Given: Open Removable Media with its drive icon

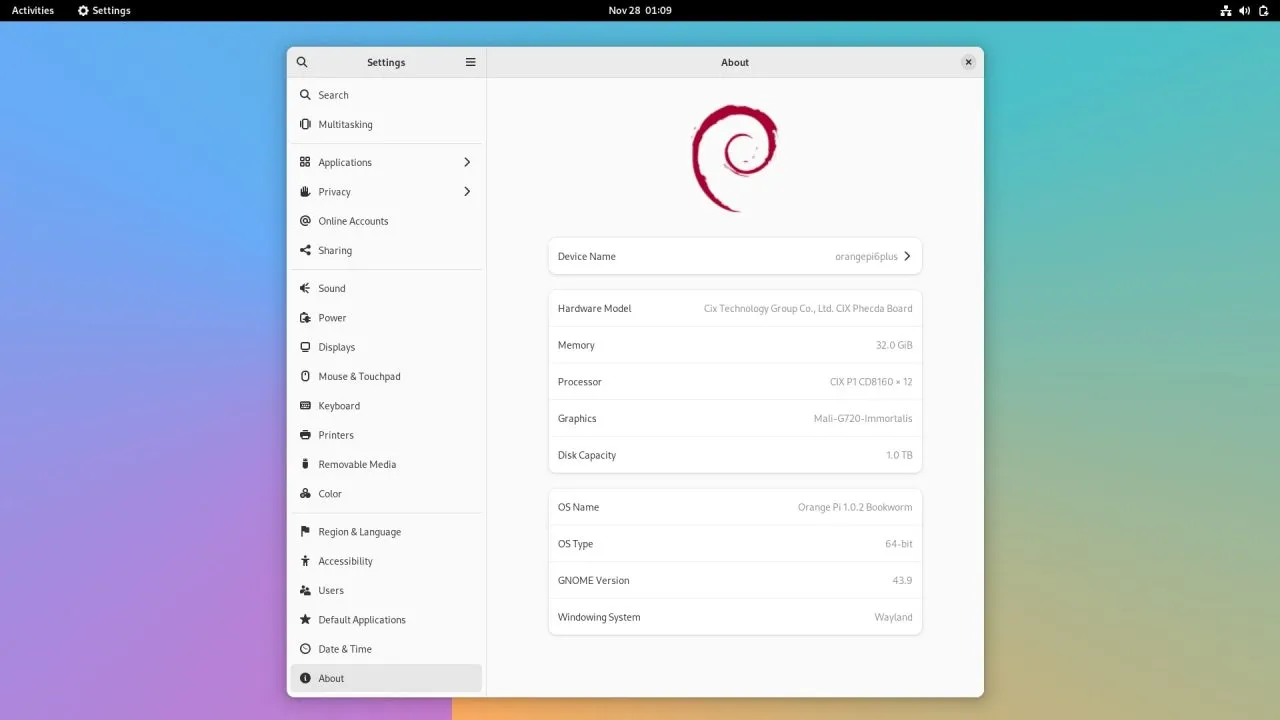Looking at the screenshot, I should click(x=305, y=464).
